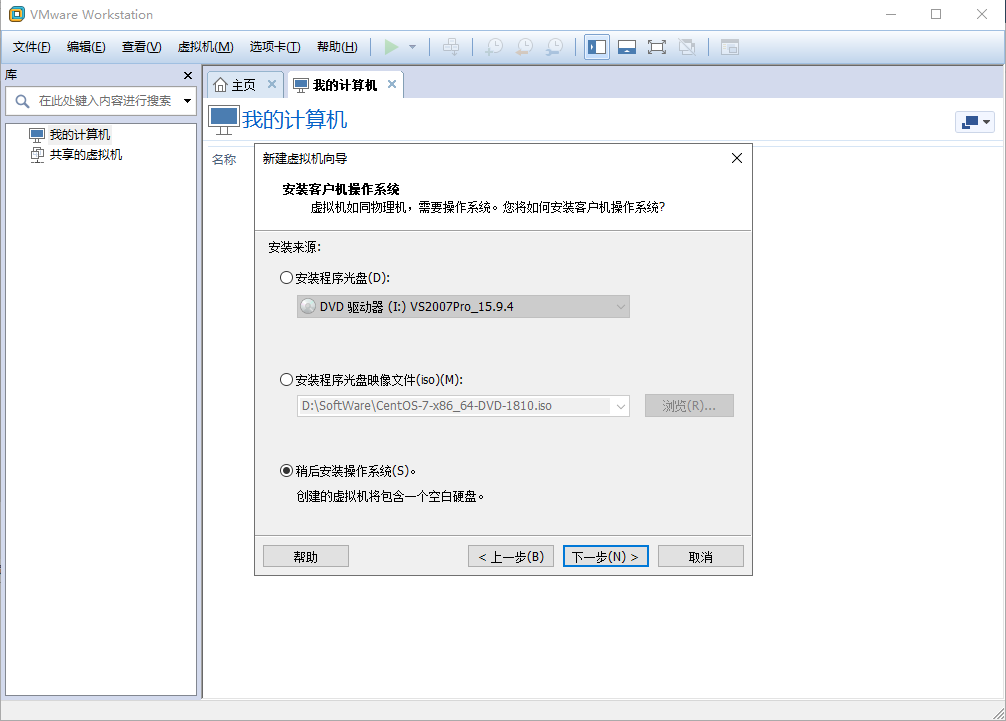Click the send Ctrl+Alt+Del toolbar icon
1006x721 pixels.
click(451, 47)
